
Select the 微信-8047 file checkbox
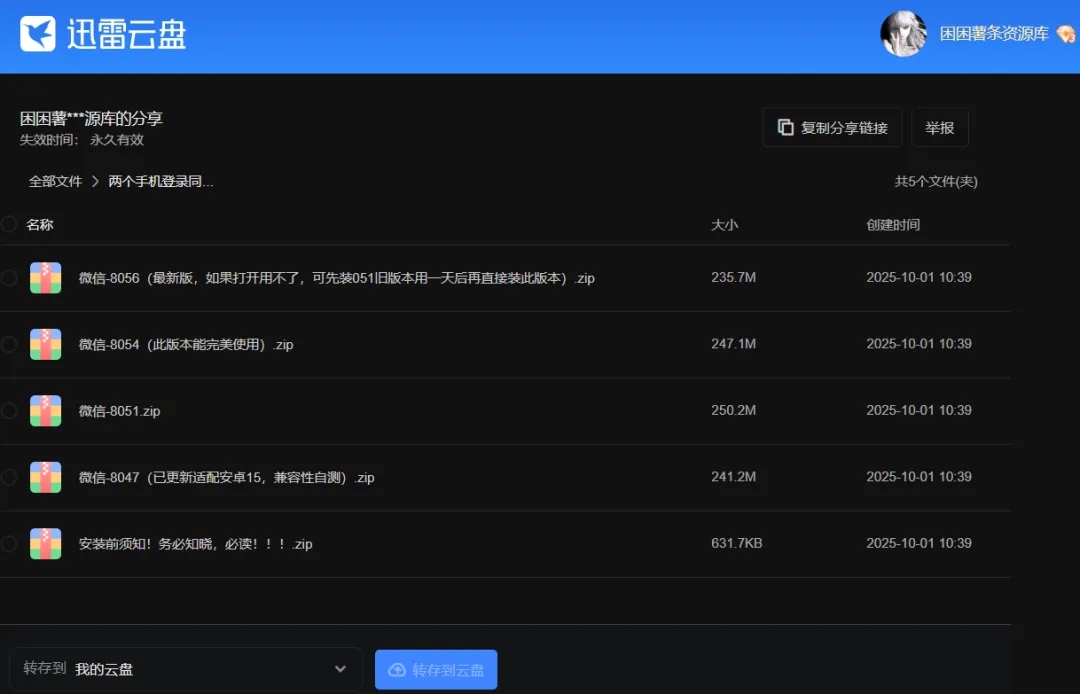click(x=9, y=477)
